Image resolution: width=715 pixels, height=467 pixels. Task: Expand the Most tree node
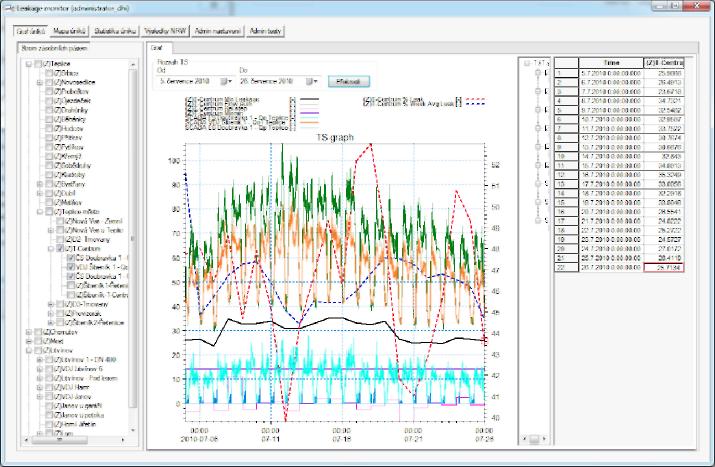pyautogui.click(x=29, y=341)
